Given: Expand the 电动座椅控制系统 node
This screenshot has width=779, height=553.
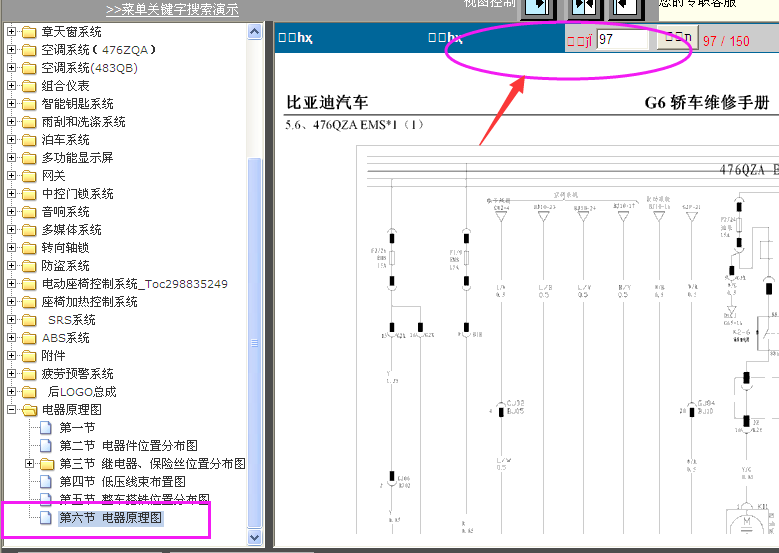Looking at the screenshot, I should (x=11, y=284).
